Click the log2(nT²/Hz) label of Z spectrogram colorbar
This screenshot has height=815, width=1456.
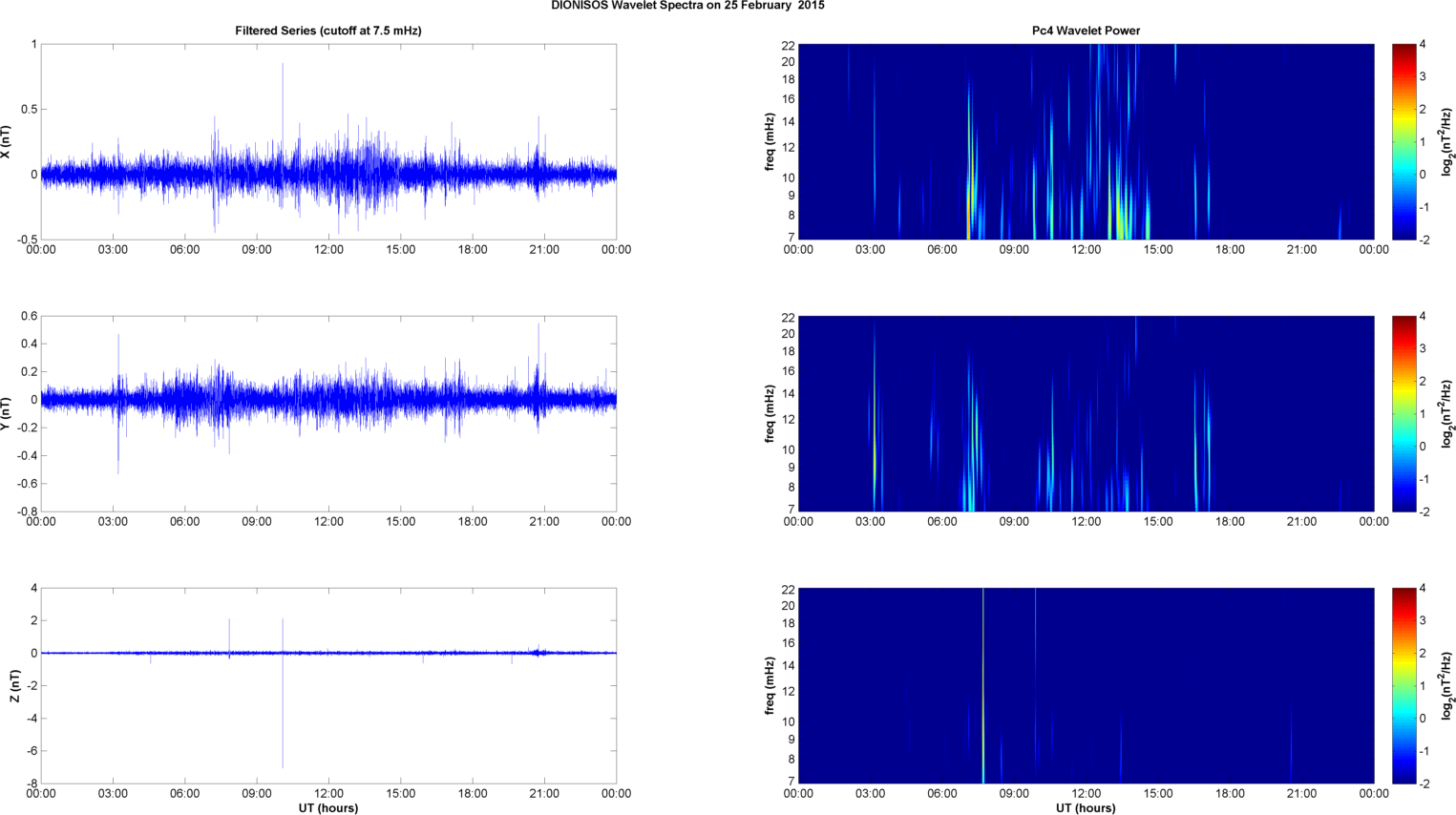[x=1447, y=685]
